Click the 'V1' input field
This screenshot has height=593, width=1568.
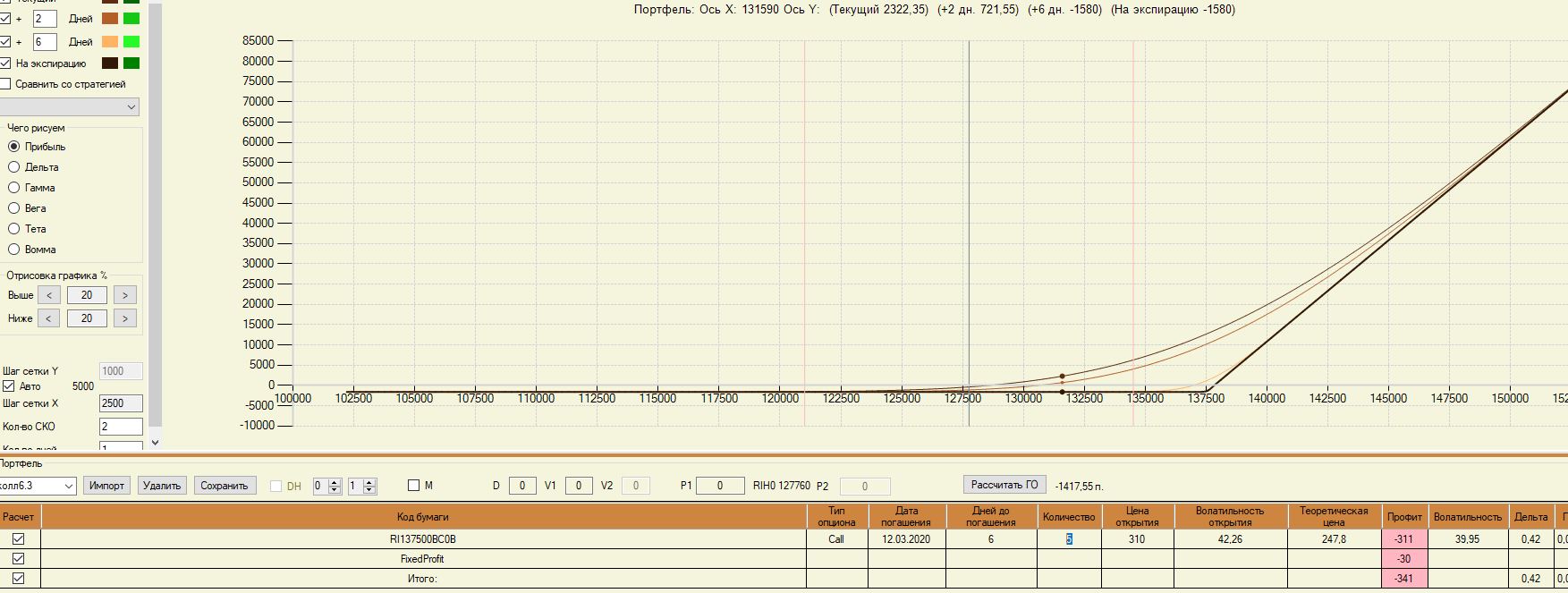click(x=579, y=486)
